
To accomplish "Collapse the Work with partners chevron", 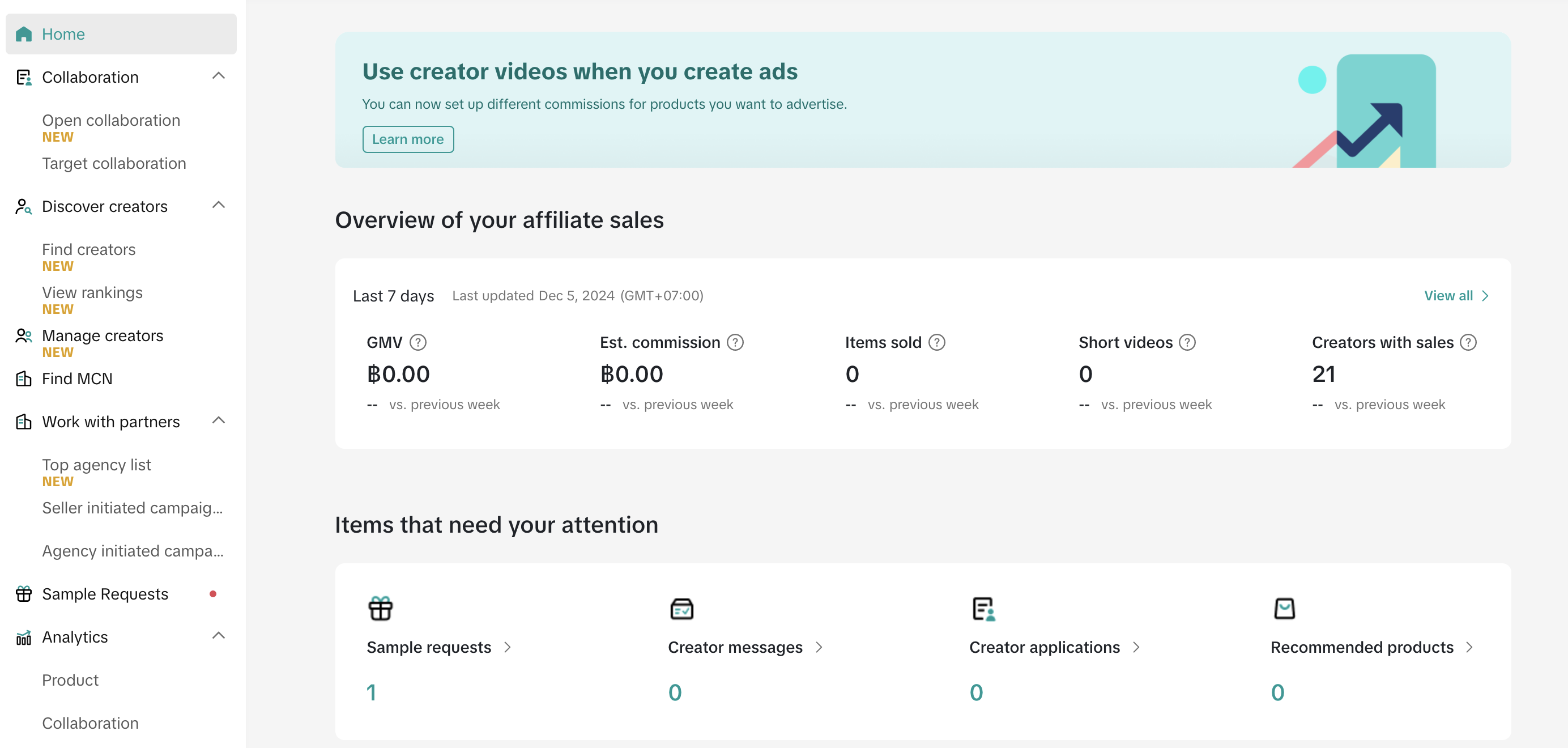I will coord(219,420).
